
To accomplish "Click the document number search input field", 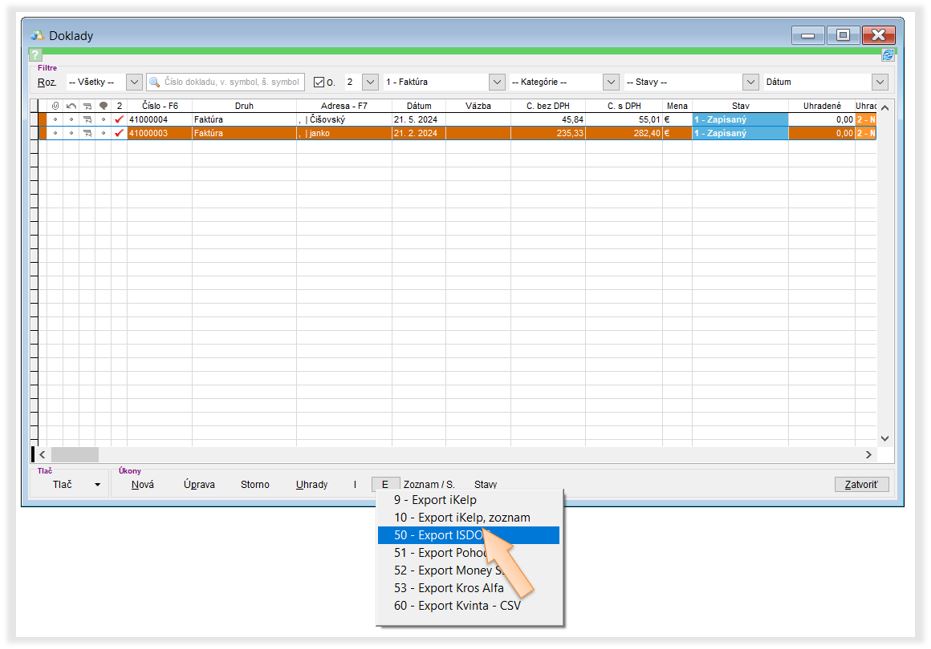I will [x=231, y=82].
